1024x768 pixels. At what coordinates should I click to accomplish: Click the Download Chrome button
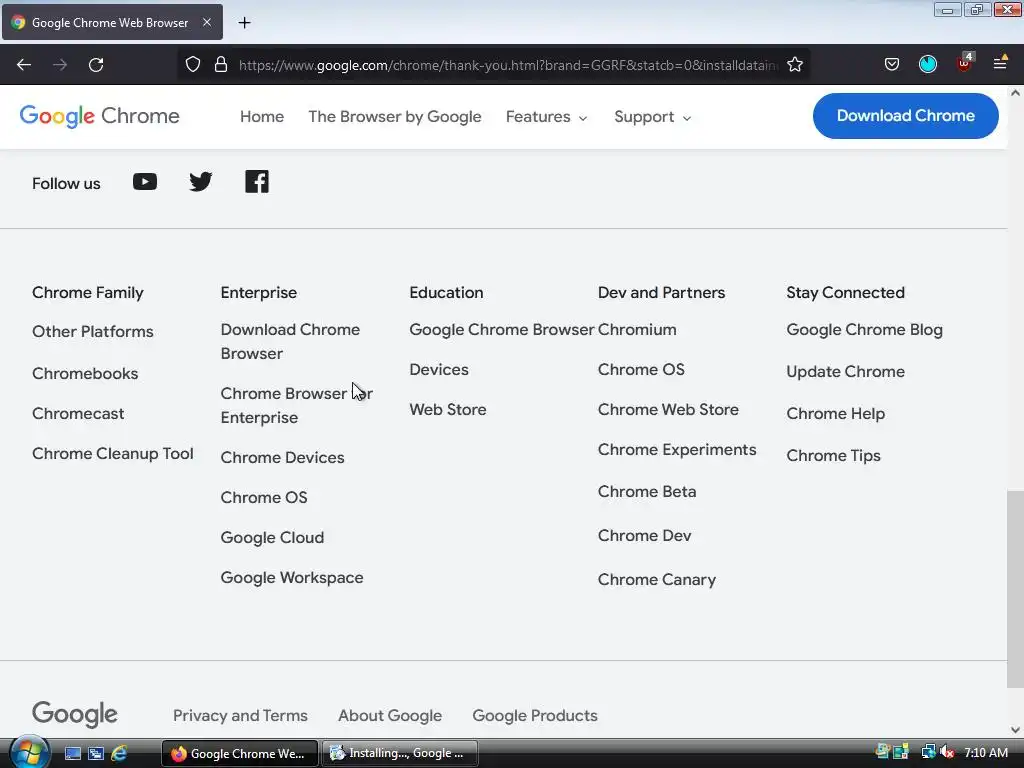905,116
